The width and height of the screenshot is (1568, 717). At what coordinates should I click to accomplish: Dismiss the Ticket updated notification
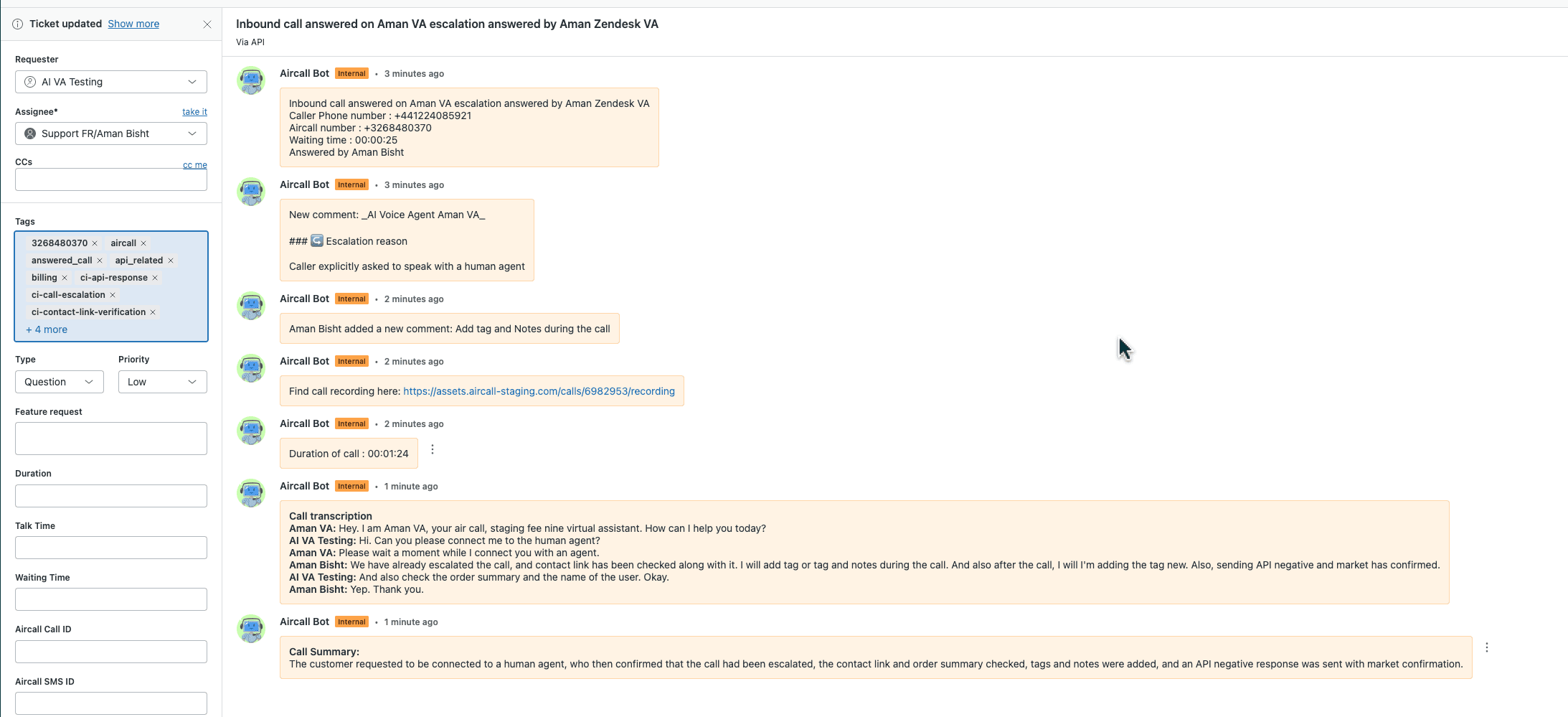click(207, 24)
